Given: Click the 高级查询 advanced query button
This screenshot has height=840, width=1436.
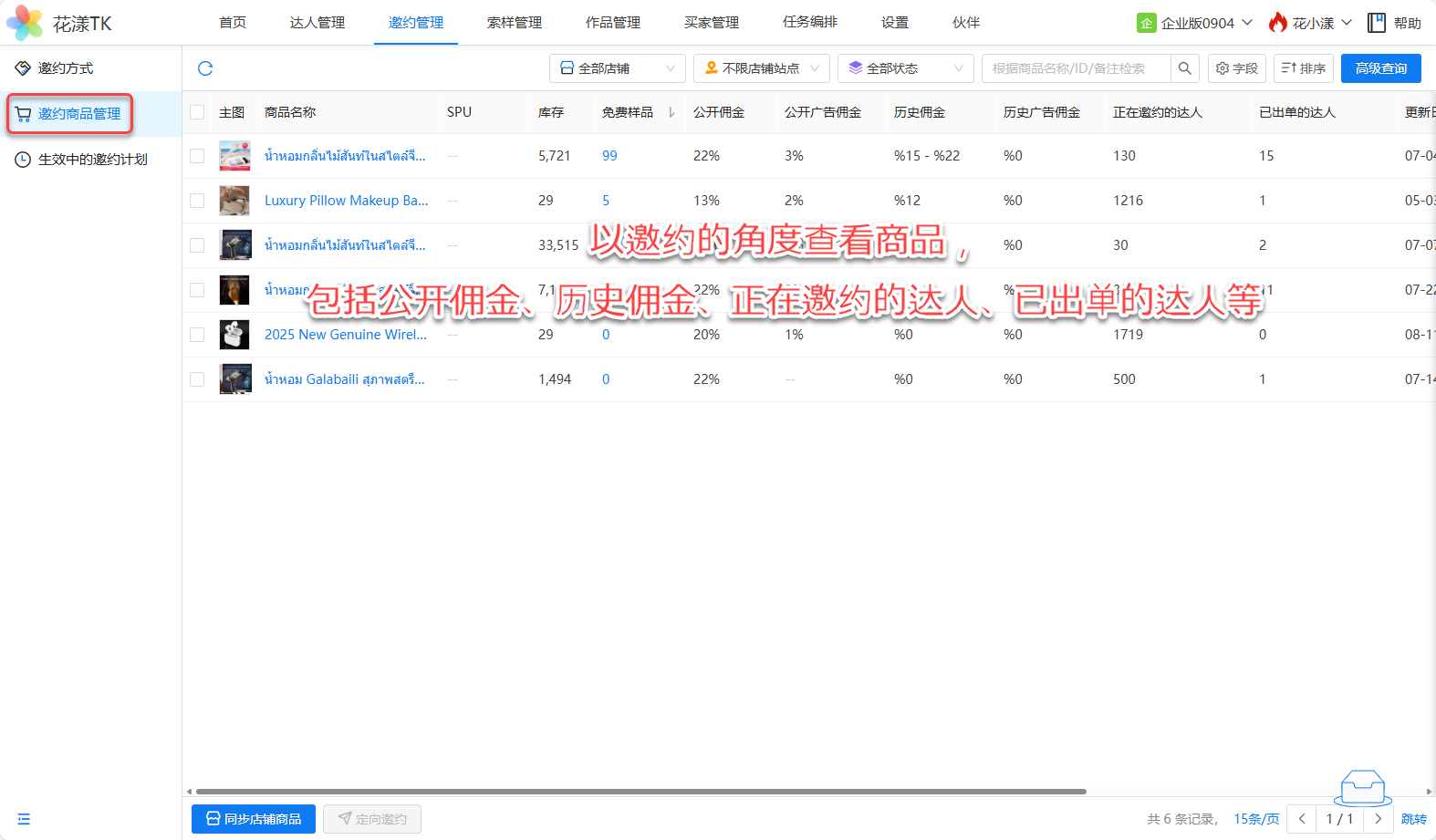Looking at the screenshot, I should 1380,68.
